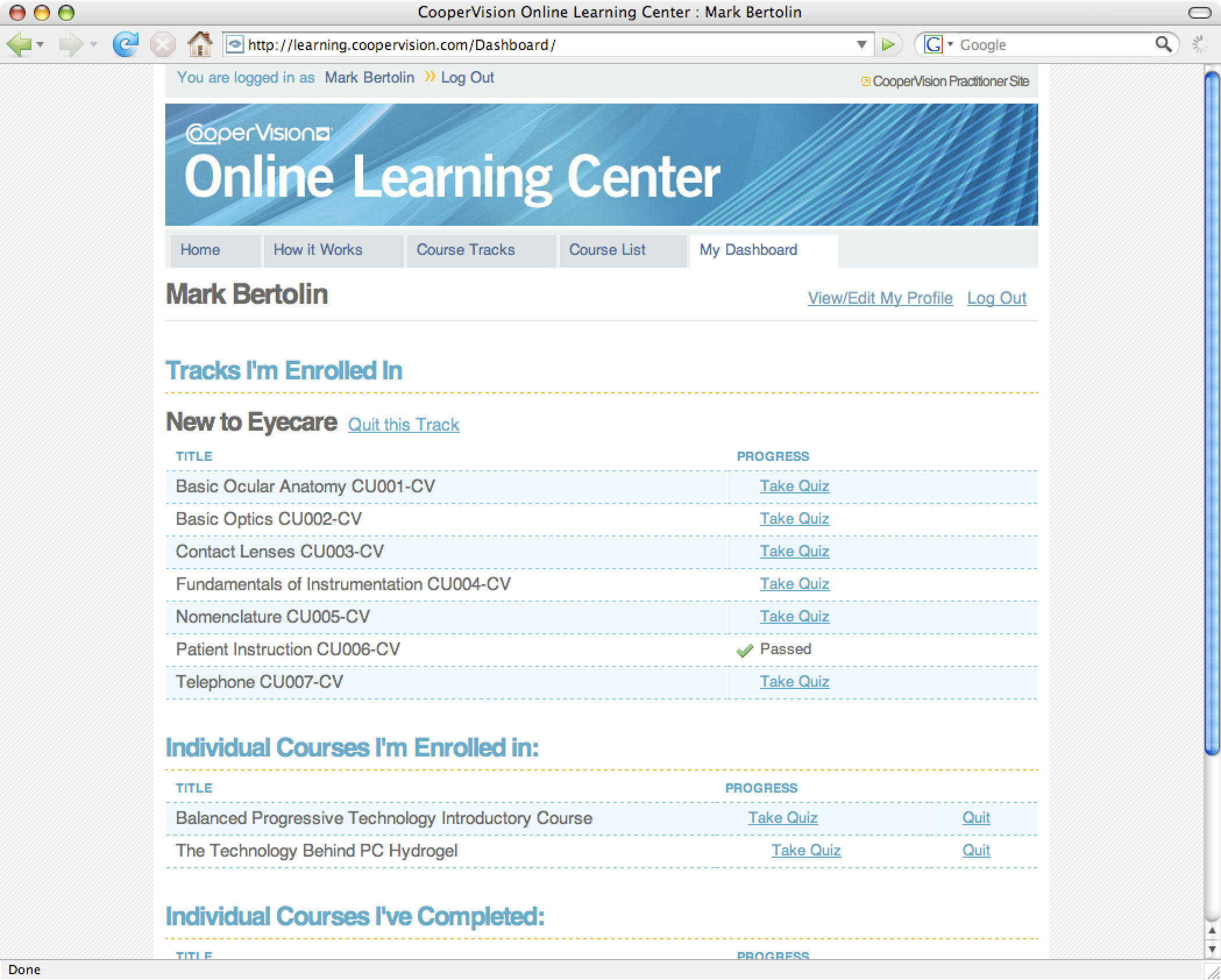Click the CooperVision Practitioner Site icon
This screenshot has height=980, width=1221.
point(863,79)
